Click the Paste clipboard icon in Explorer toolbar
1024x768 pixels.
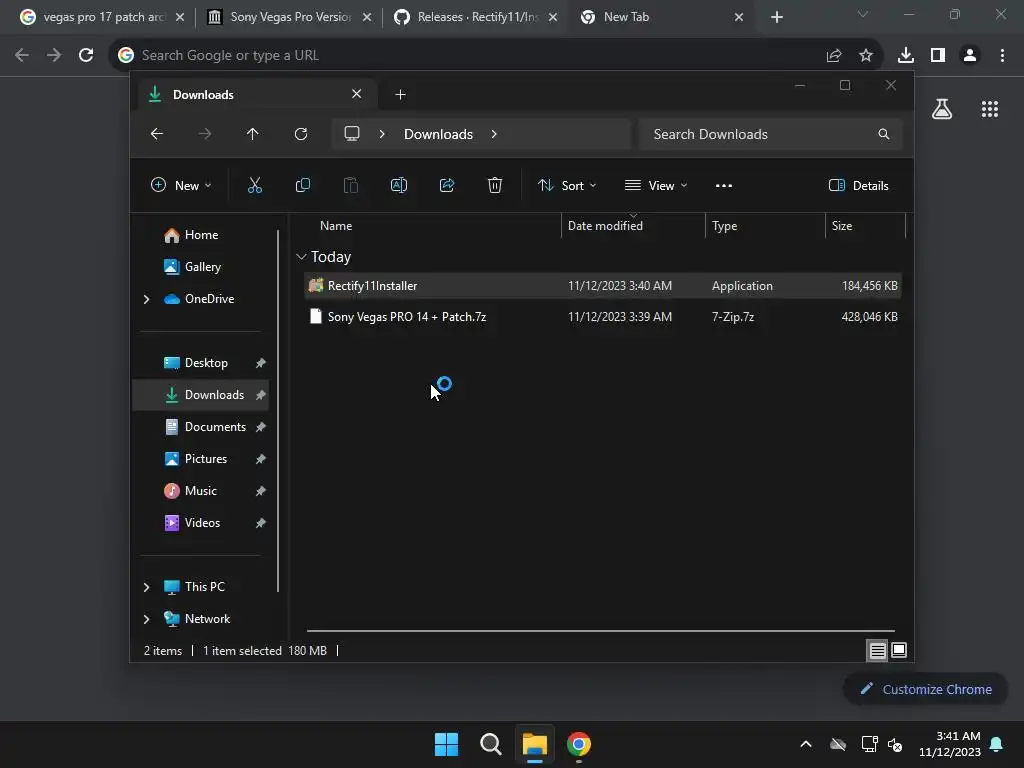[x=351, y=185]
